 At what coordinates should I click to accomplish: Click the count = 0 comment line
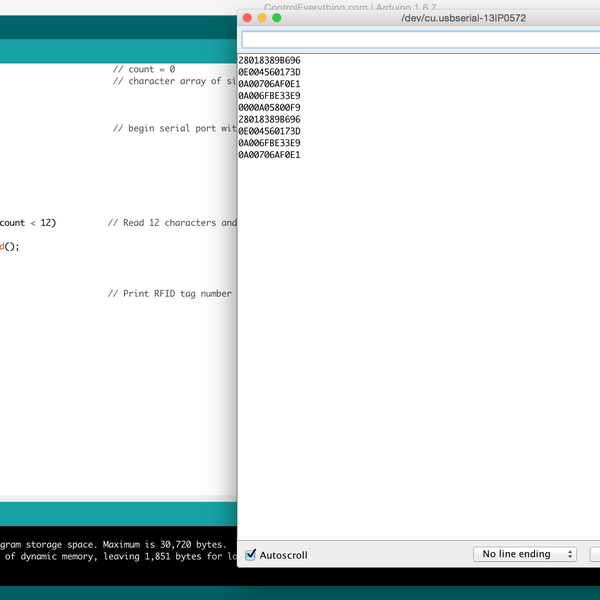pyautogui.click(x=144, y=69)
